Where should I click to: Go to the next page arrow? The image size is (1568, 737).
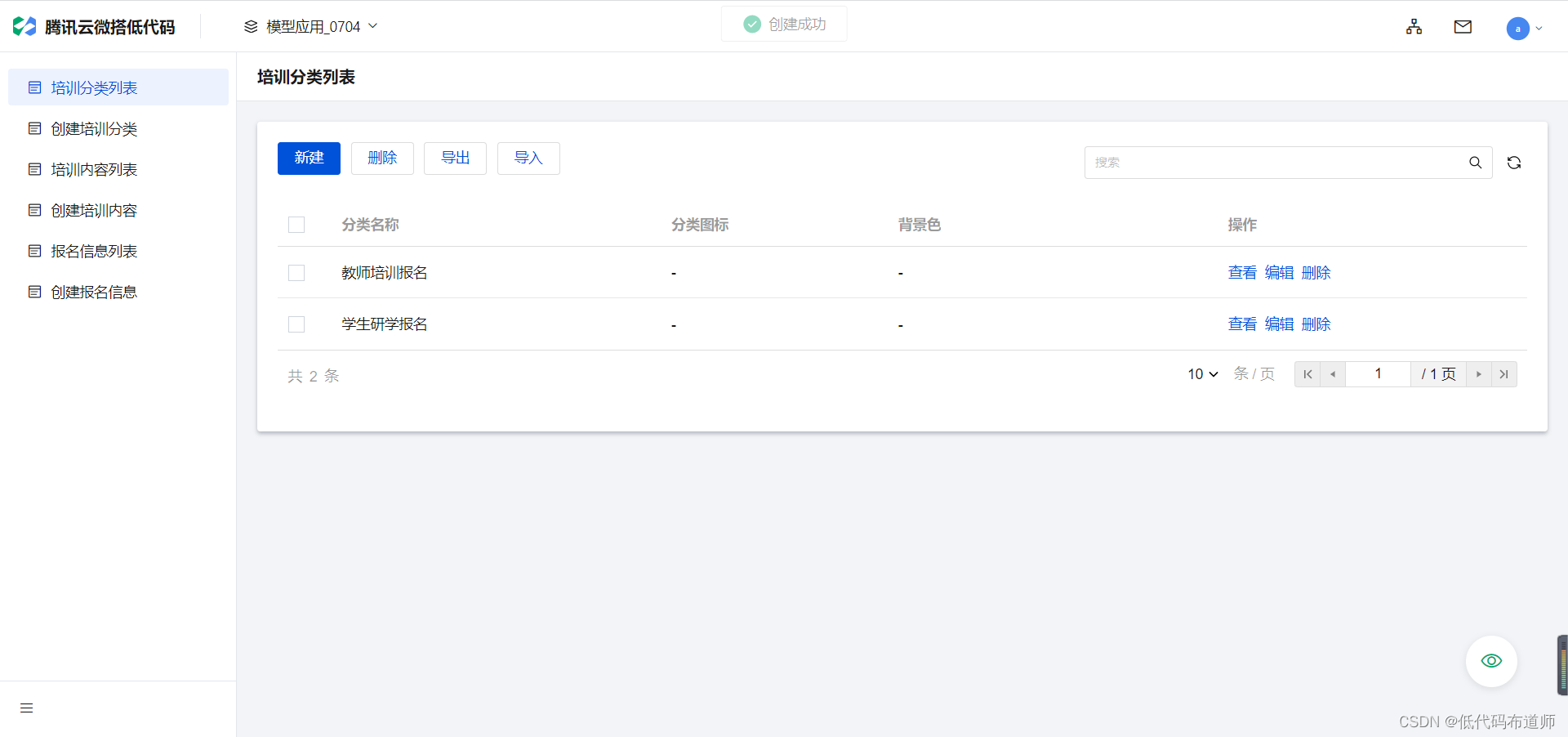1479,374
